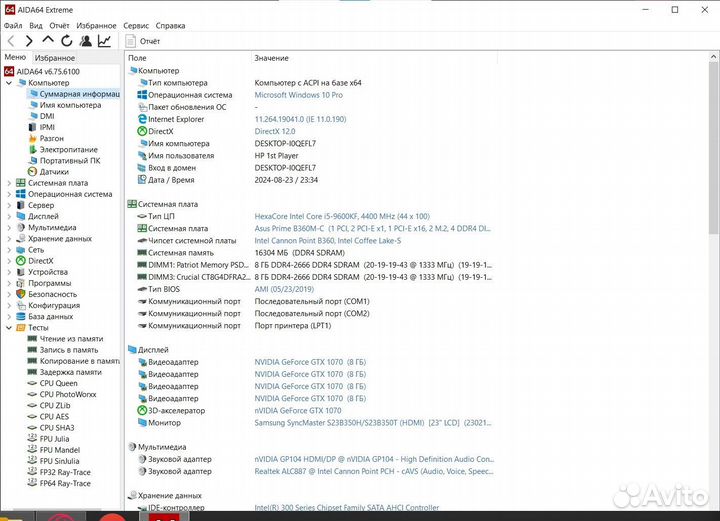Click the red AIDA64 taskbar icon
Image resolution: width=720 pixels, height=521 pixels.
pyautogui.click(x=166, y=516)
